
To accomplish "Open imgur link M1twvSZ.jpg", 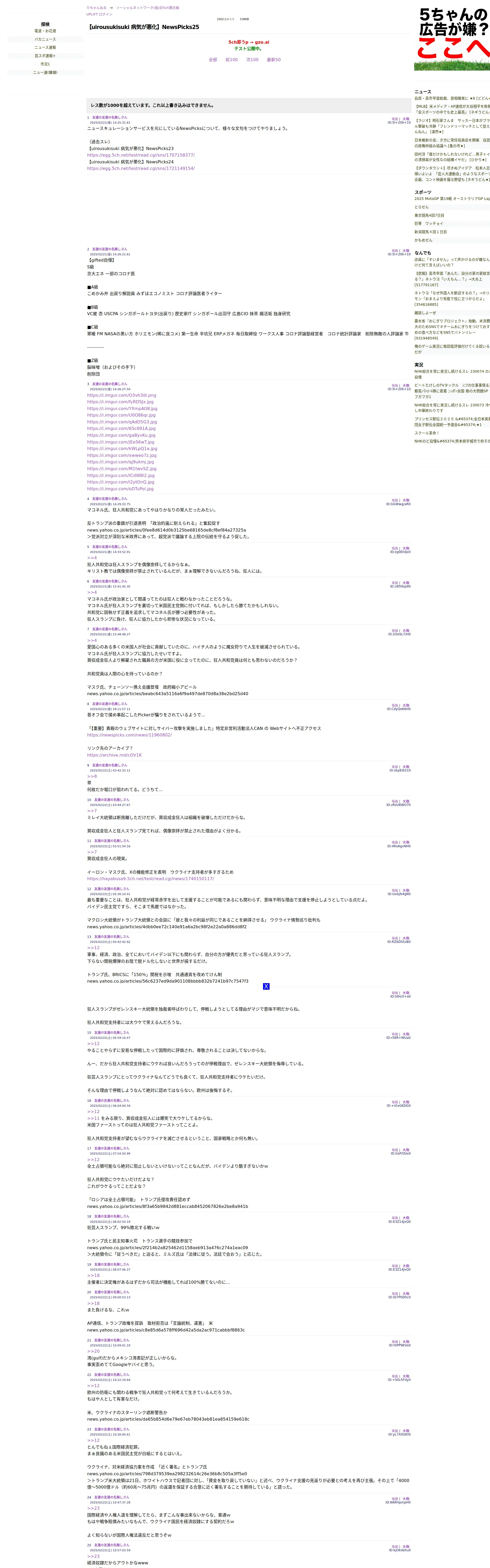I will pos(122,469).
